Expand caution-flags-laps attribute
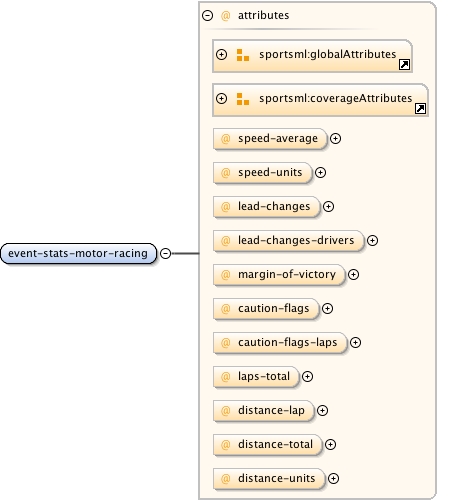Viewport: 454px width, 501px height. (x=355, y=342)
